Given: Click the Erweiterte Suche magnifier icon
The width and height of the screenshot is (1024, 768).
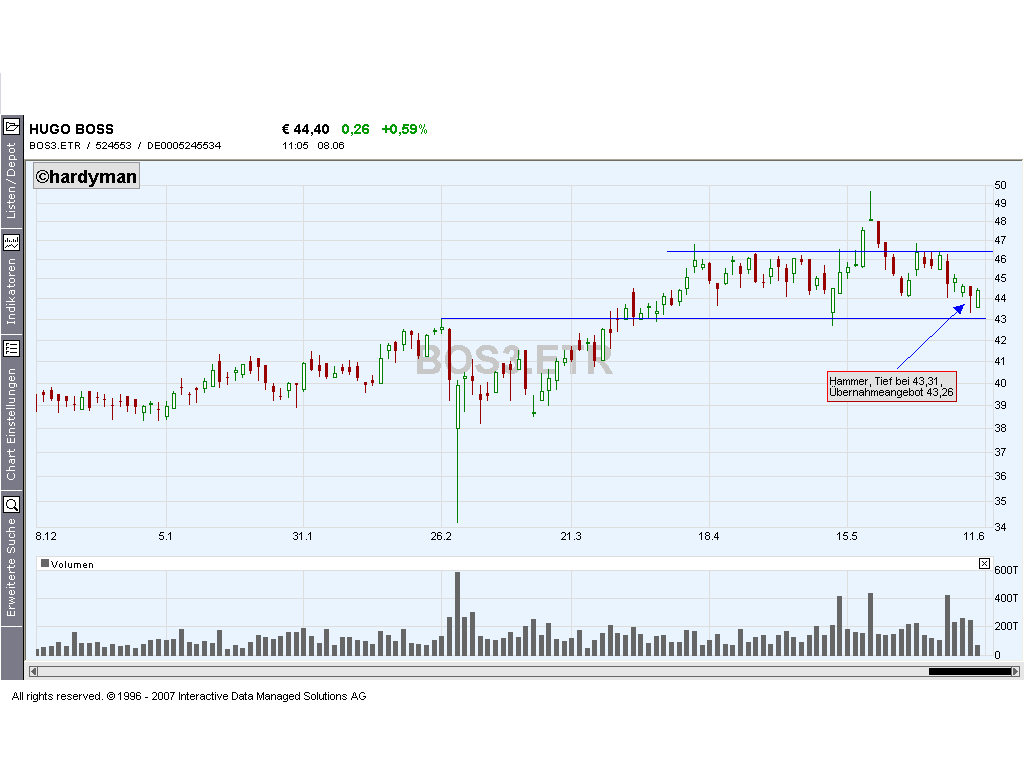Looking at the screenshot, I should pyautogui.click(x=11, y=503).
